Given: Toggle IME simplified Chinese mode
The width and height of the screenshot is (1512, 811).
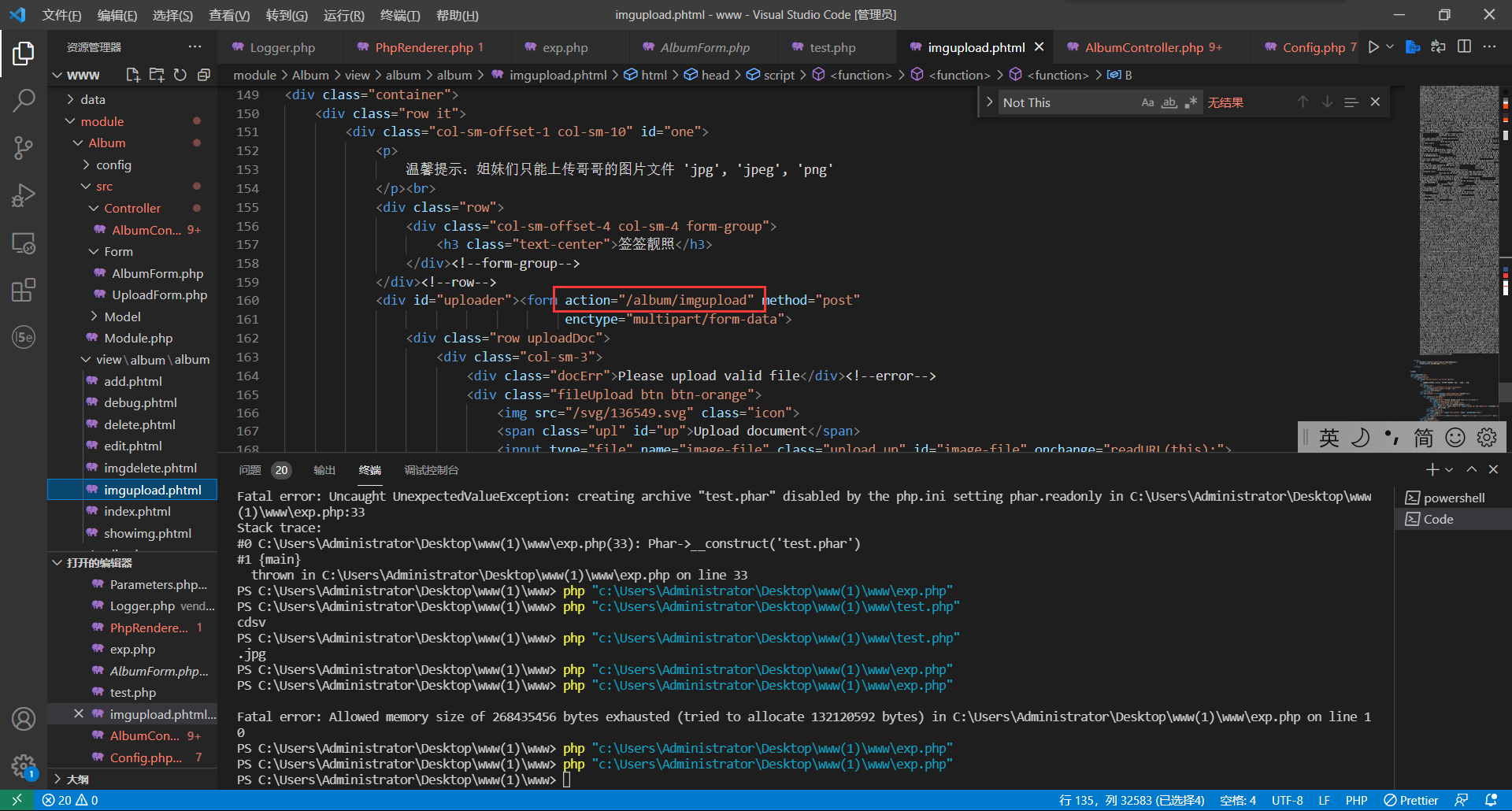Looking at the screenshot, I should click(x=1423, y=437).
